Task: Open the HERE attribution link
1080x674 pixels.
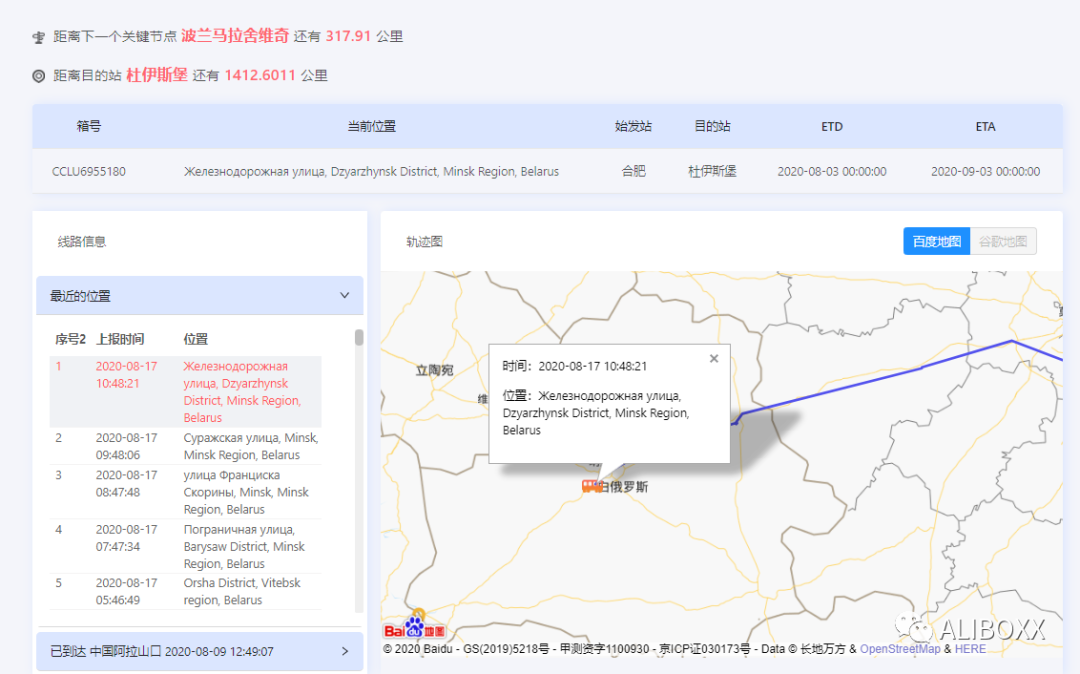Action: point(970,649)
